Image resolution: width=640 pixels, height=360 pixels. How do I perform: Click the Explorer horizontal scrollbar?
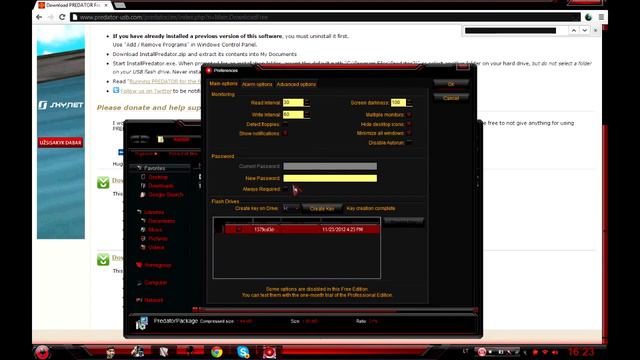click(335, 310)
